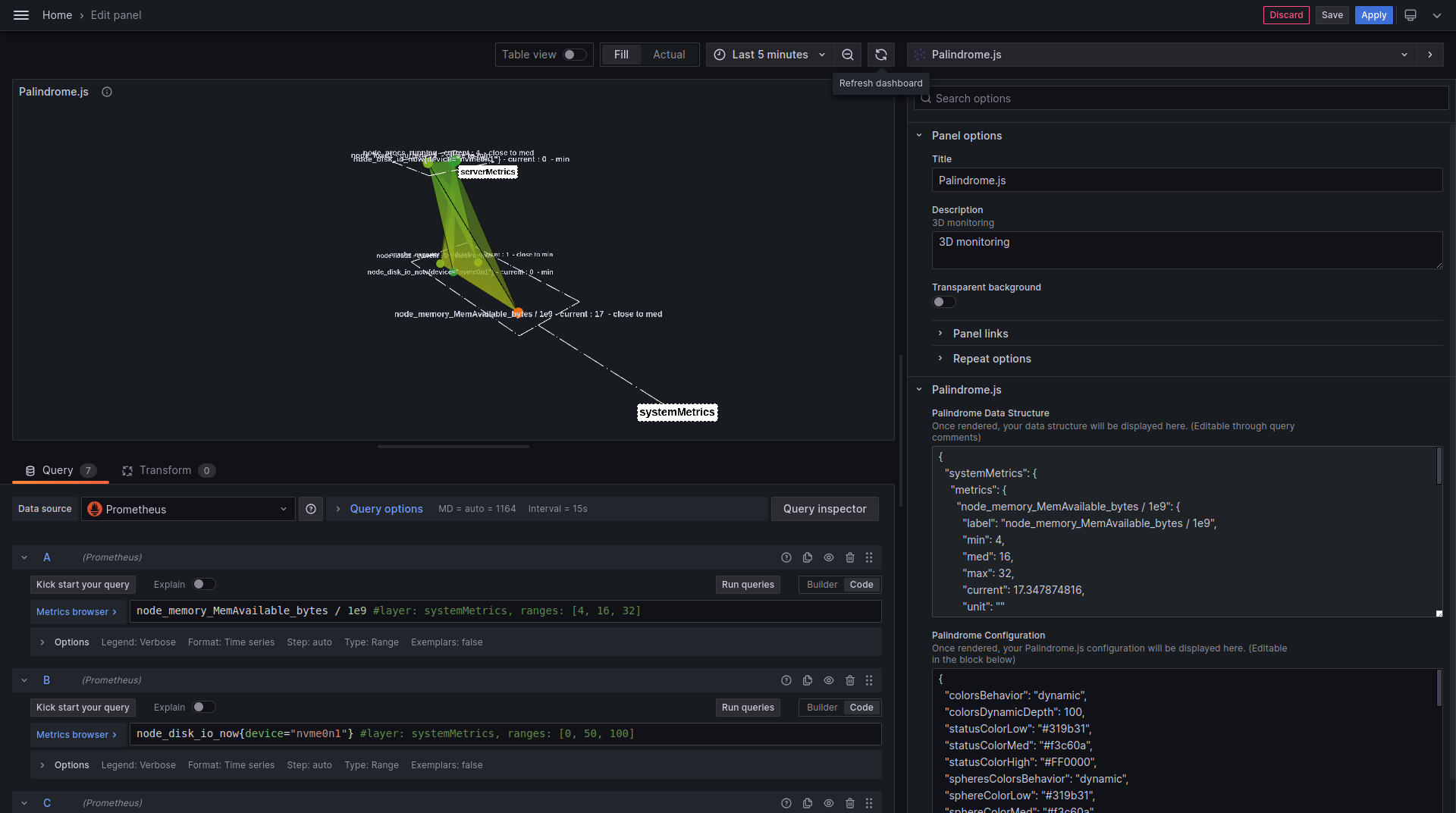Delete query C with trash icon
The image size is (1456, 813).
(x=850, y=803)
